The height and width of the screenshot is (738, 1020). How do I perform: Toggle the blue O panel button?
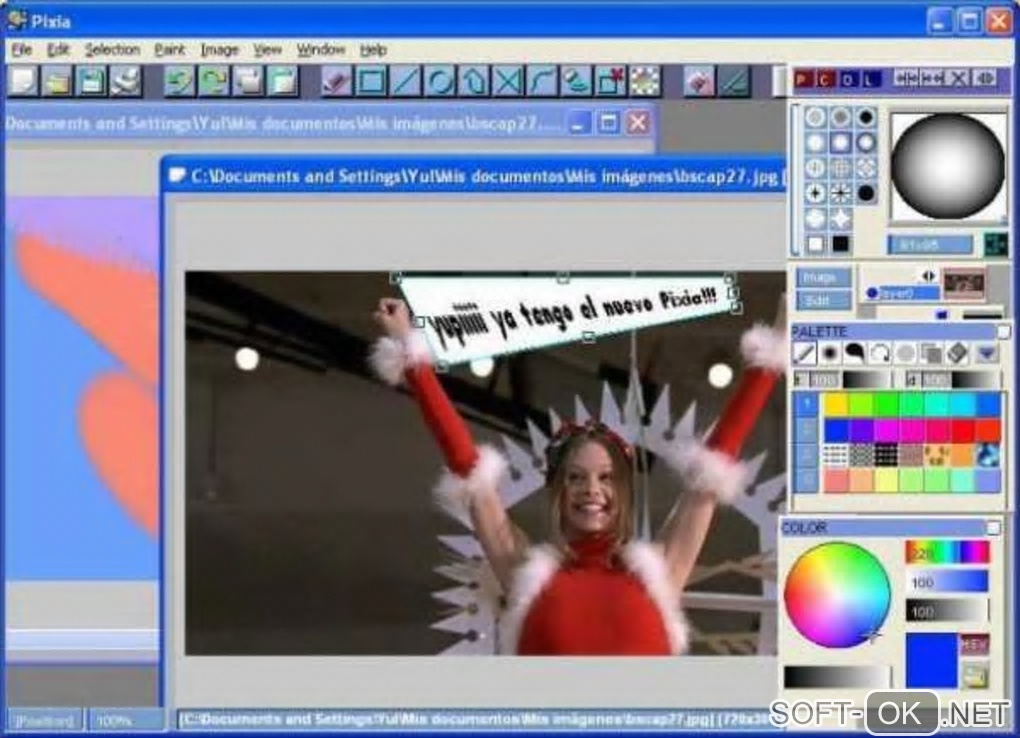[x=848, y=79]
